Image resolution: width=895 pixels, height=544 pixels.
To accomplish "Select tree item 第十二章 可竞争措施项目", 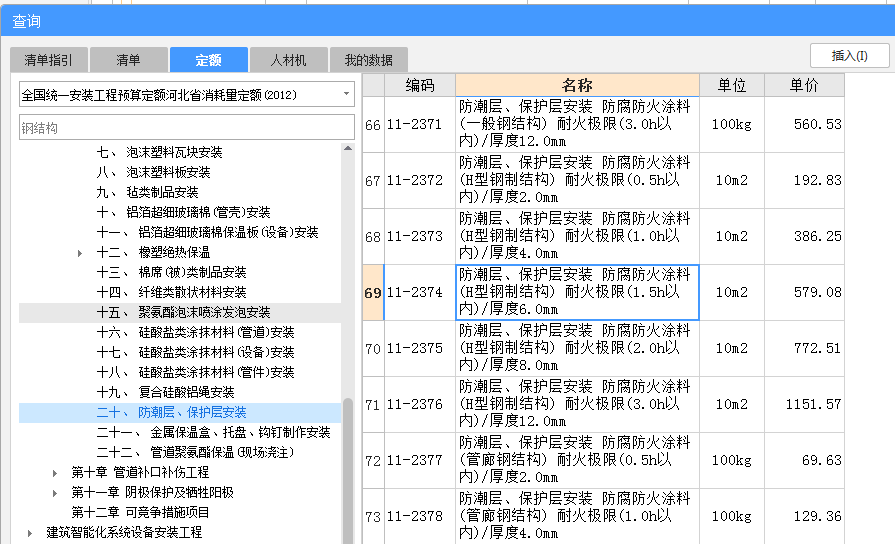I will tap(140, 512).
